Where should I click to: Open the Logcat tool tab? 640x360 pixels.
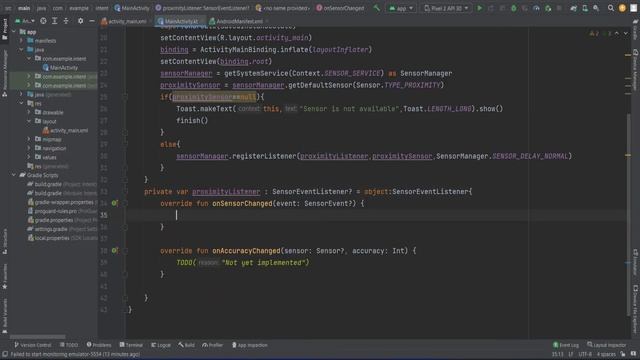coord(161,345)
